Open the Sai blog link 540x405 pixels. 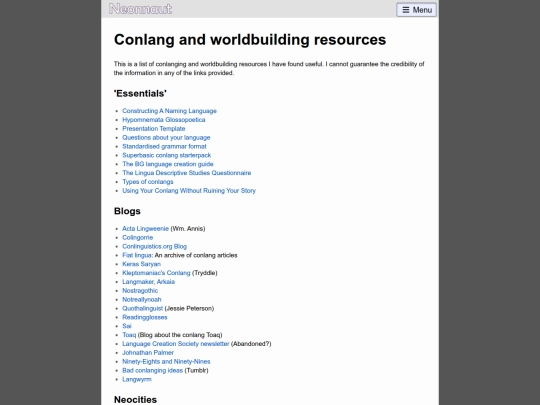127,326
